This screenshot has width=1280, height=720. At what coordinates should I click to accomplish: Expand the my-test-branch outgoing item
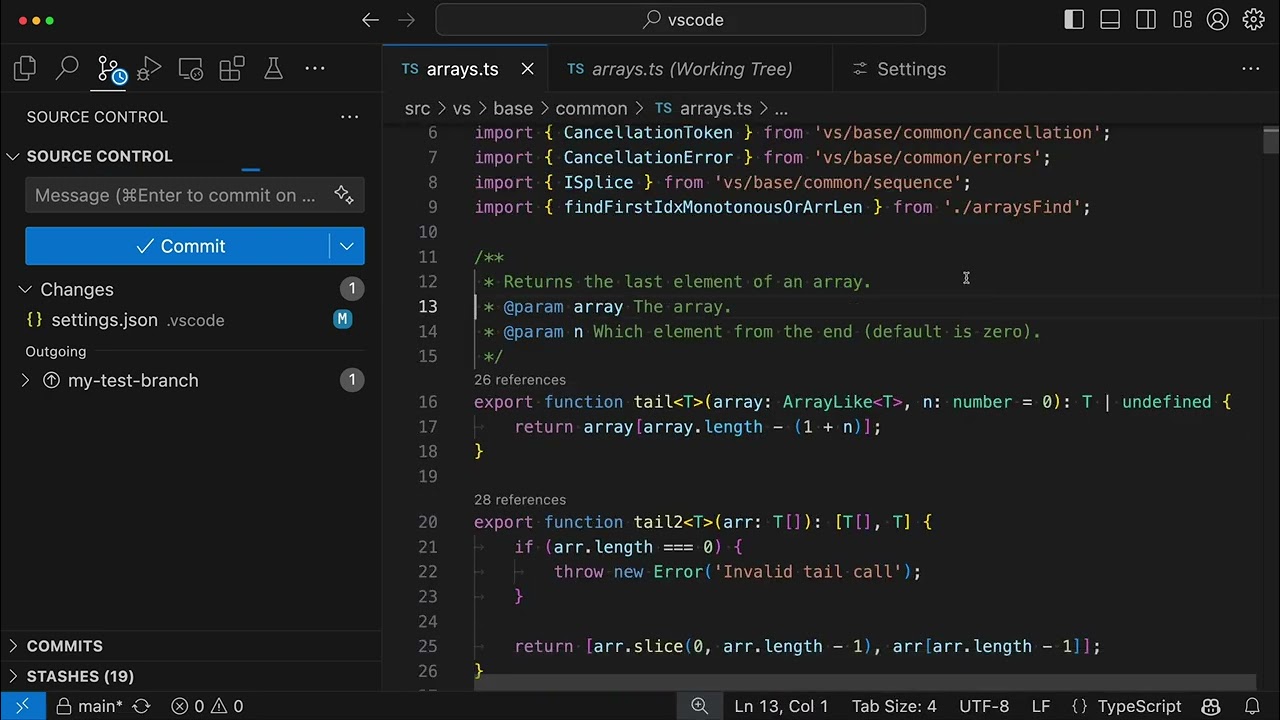coord(25,380)
